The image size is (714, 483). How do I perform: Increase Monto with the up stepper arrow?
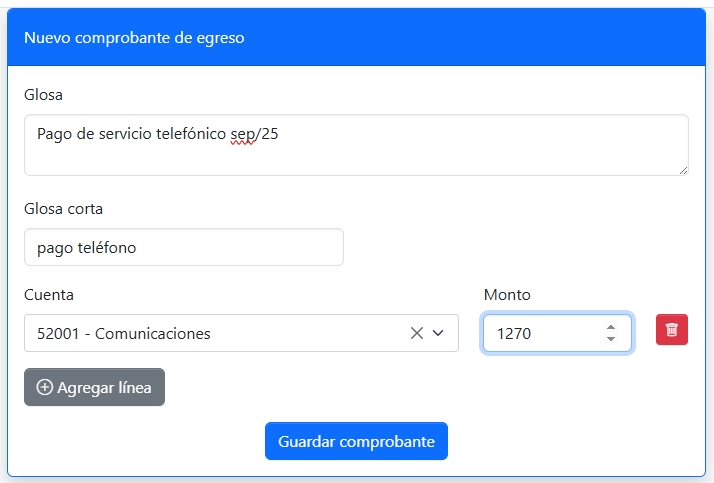coord(611,327)
